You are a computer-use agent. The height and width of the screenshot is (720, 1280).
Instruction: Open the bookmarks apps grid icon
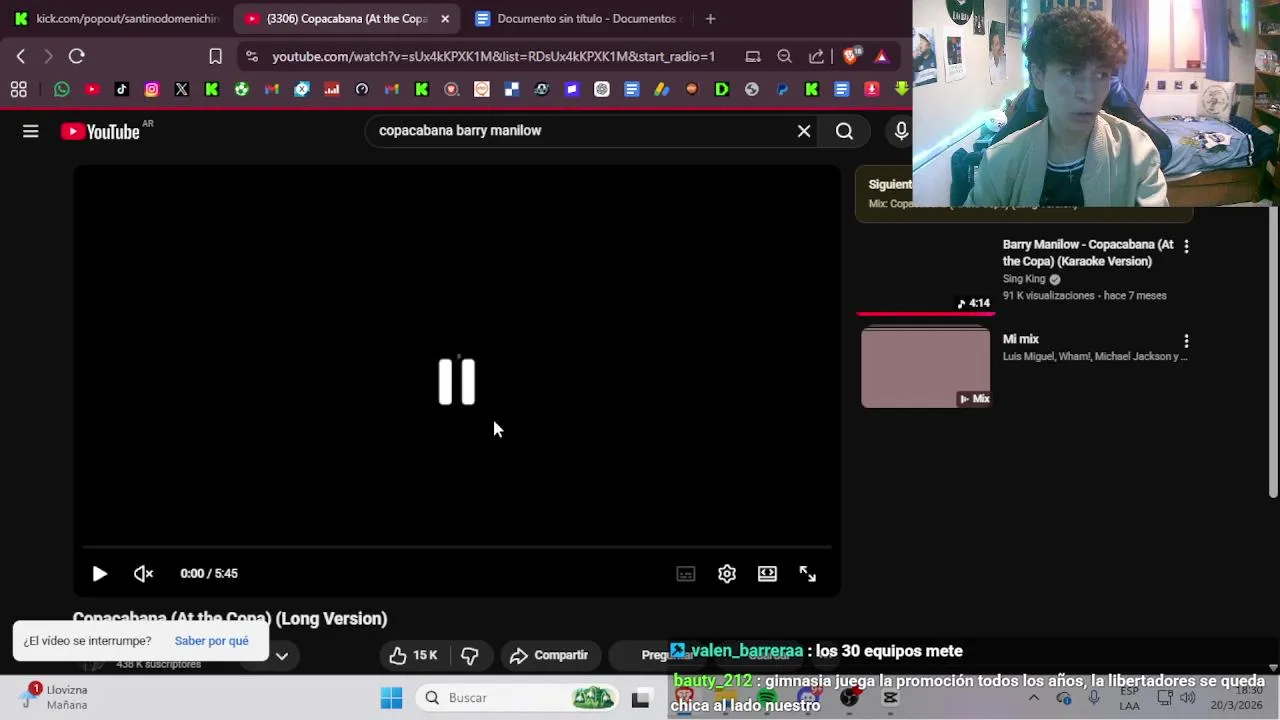[x=19, y=89]
